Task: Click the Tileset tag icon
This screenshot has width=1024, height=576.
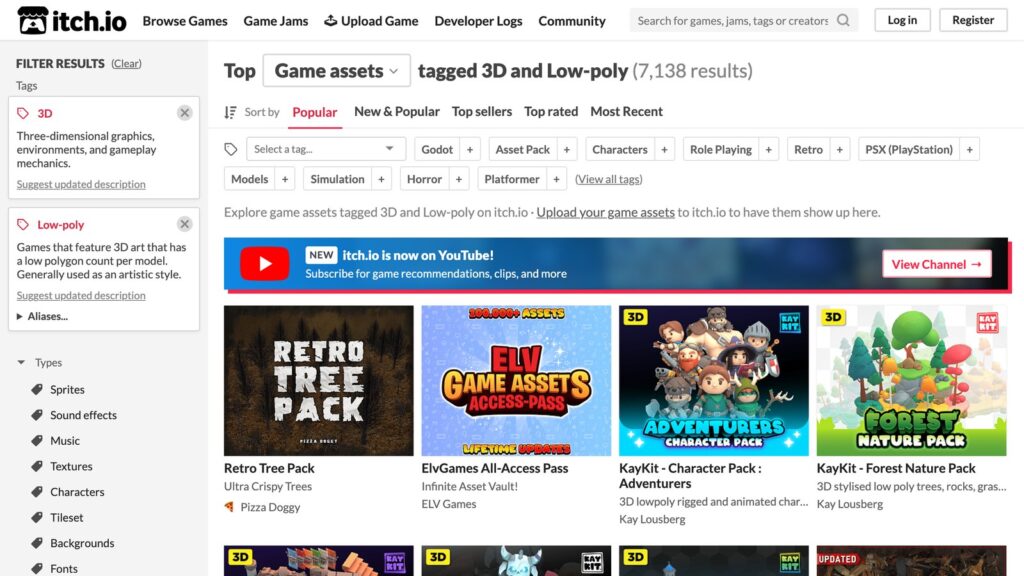Action: point(37,517)
